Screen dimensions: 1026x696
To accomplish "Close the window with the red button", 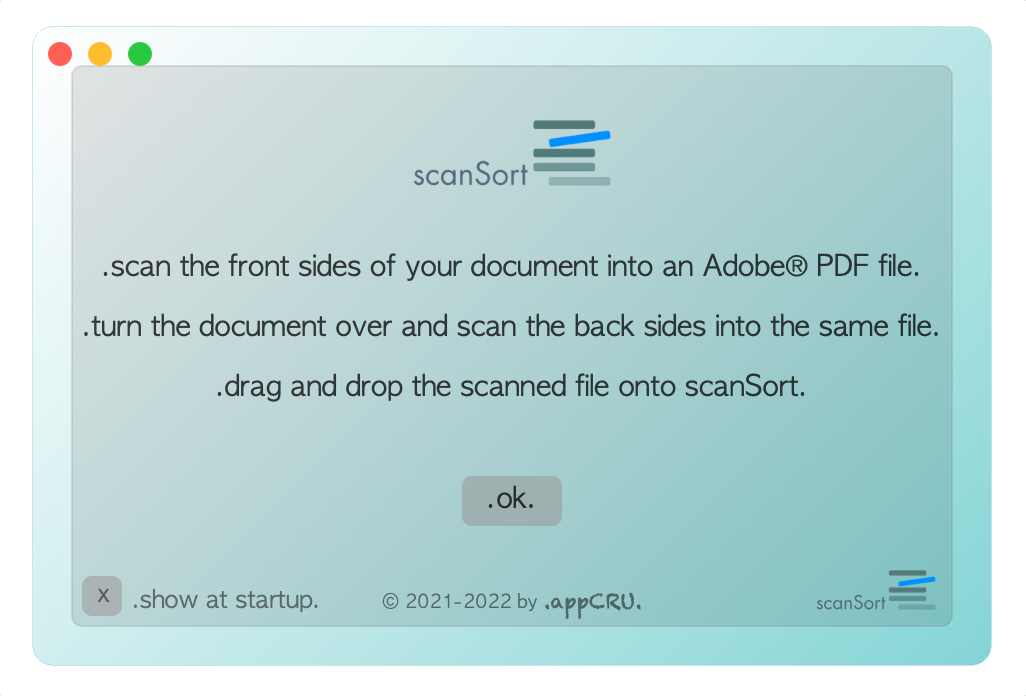I will coord(60,54).
